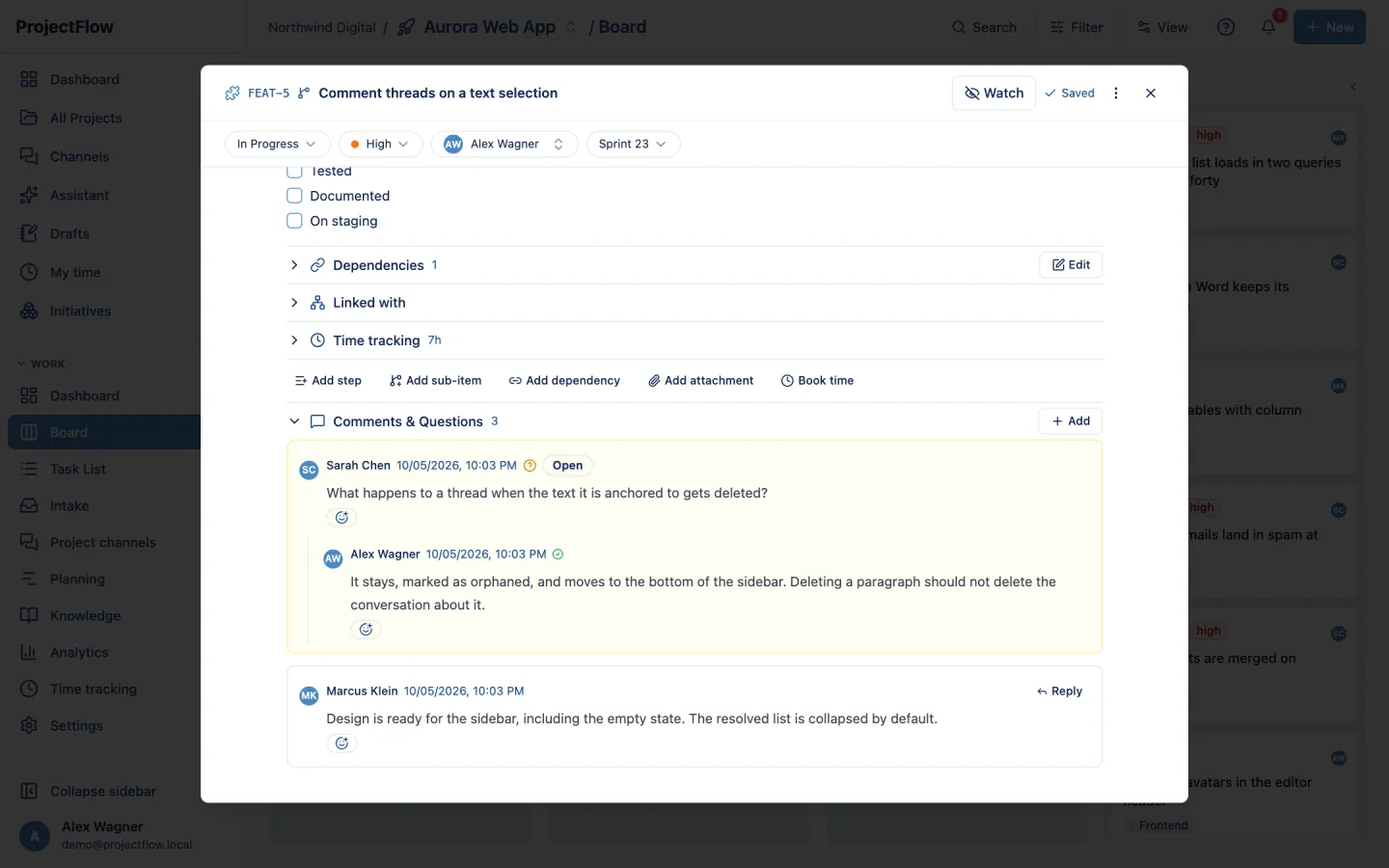Toggle the Watch button

pos(994,94)
